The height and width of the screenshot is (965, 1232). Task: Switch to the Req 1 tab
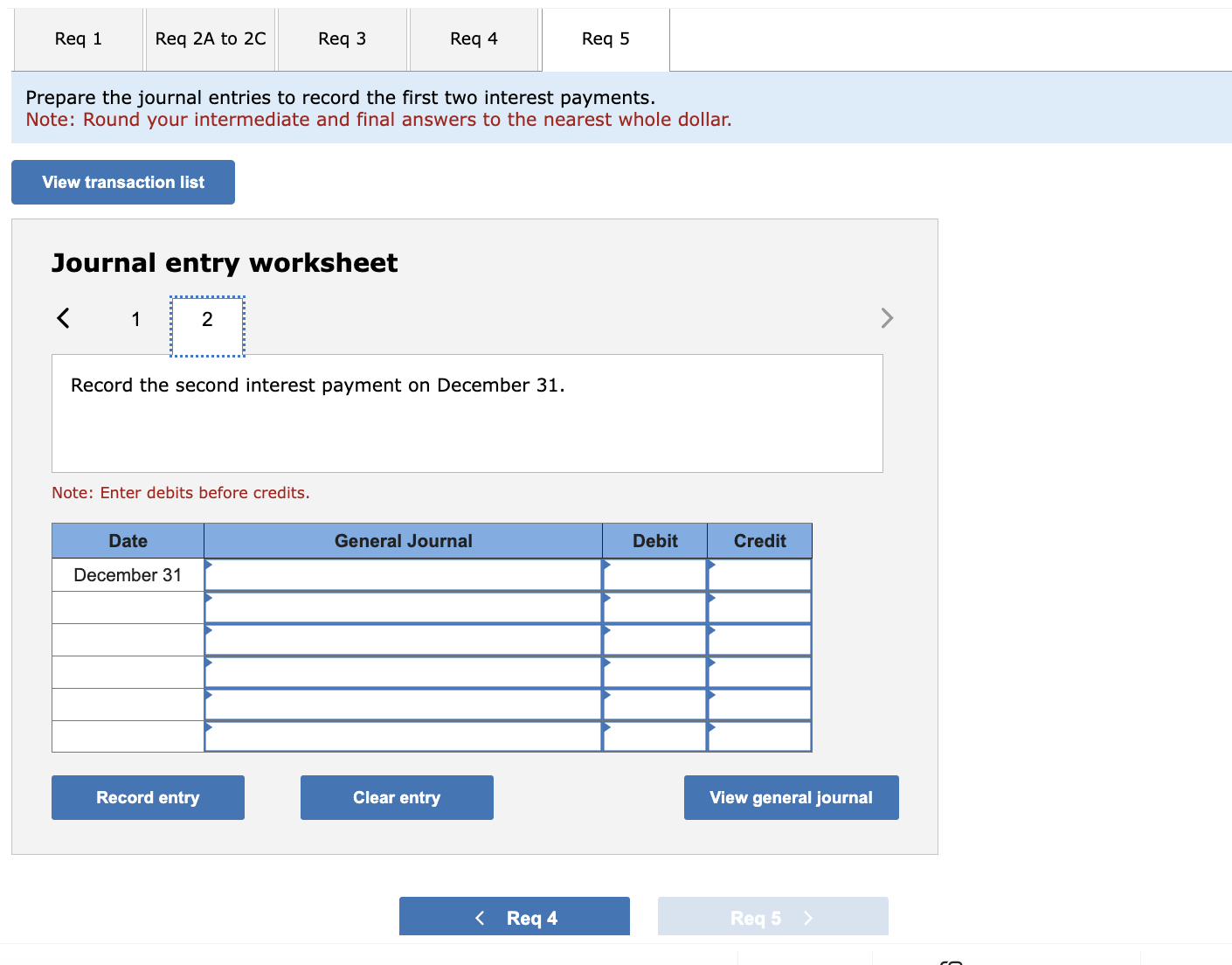[78, 38]
